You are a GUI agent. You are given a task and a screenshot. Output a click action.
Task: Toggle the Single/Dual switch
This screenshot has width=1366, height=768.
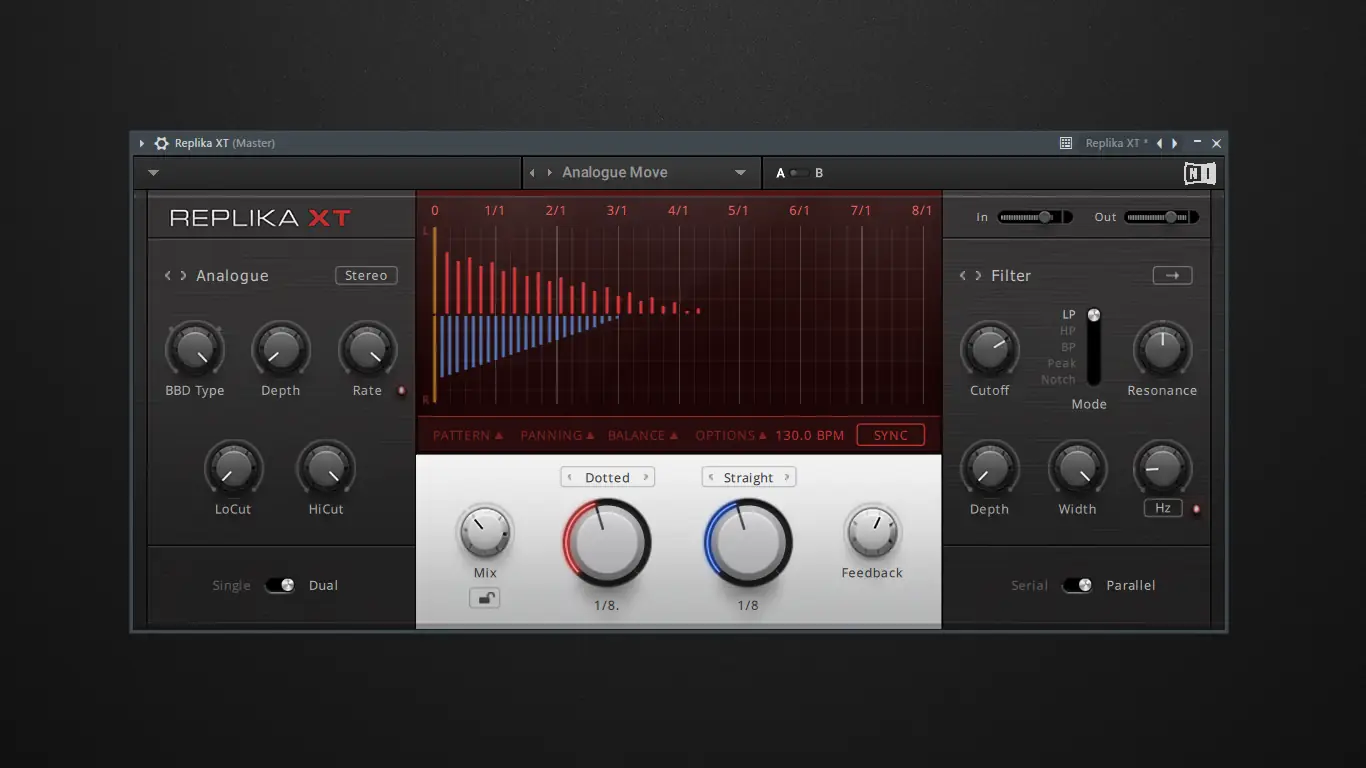pos(280,585)
